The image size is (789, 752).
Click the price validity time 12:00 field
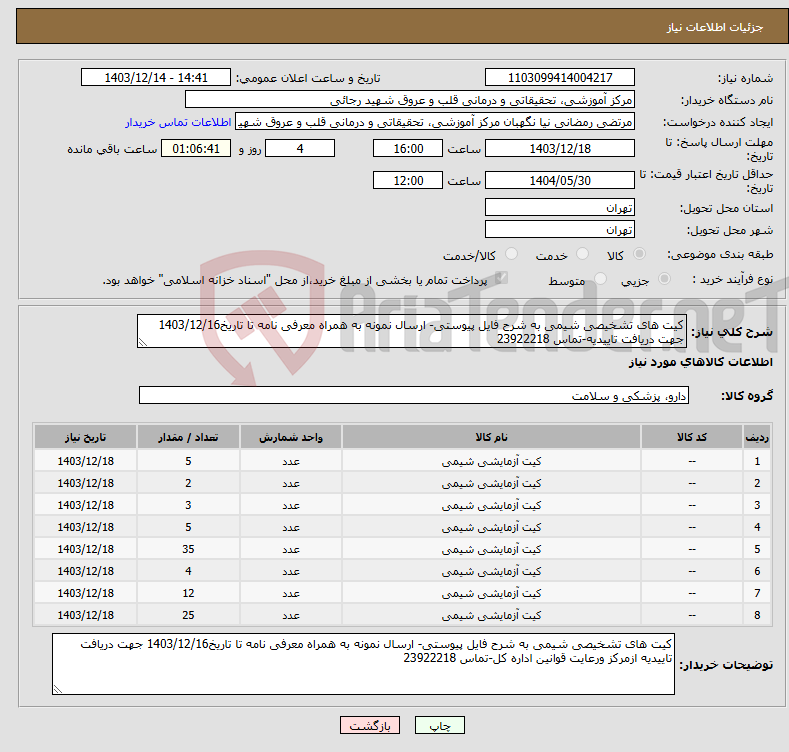tap(408, 180)
